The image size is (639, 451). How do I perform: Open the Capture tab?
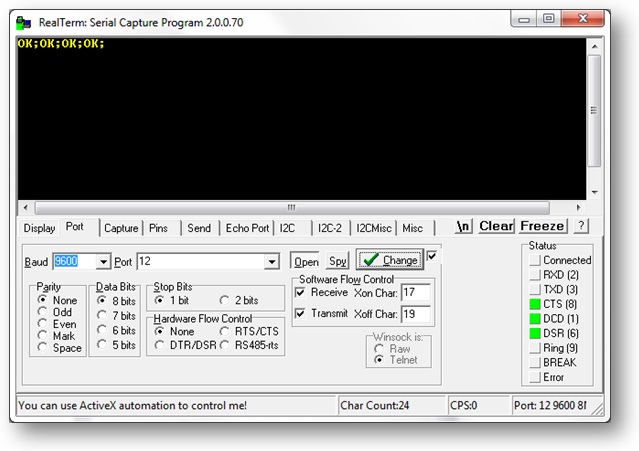coord(121,228)
